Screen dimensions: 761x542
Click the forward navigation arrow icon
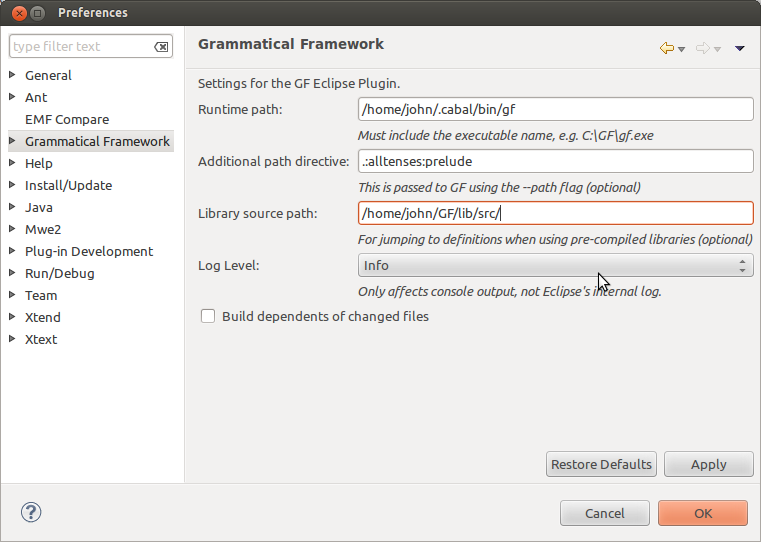coord(702,48)
